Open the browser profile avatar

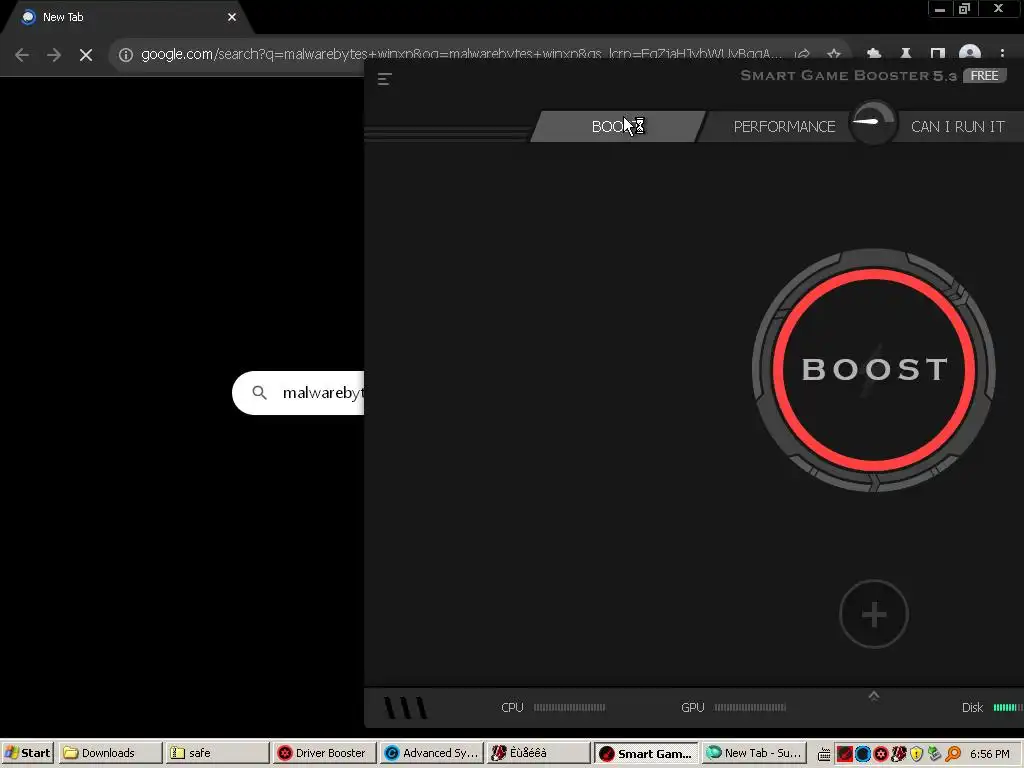tap(969, 54)
